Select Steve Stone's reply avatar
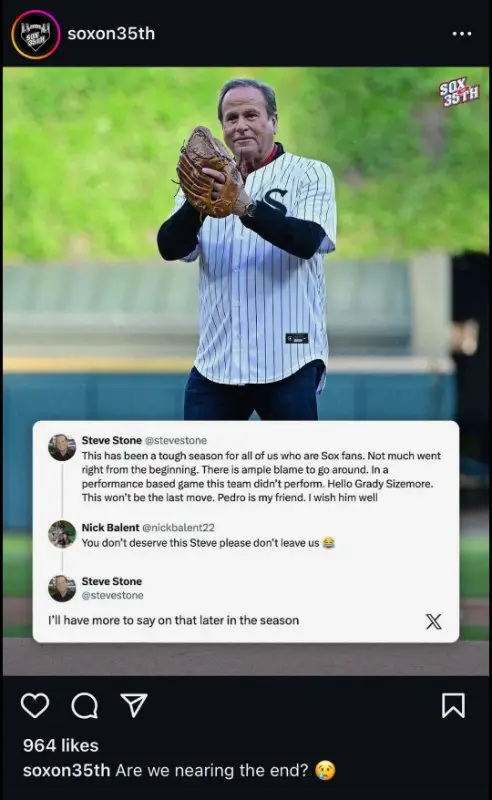 (x=62, y=588)
